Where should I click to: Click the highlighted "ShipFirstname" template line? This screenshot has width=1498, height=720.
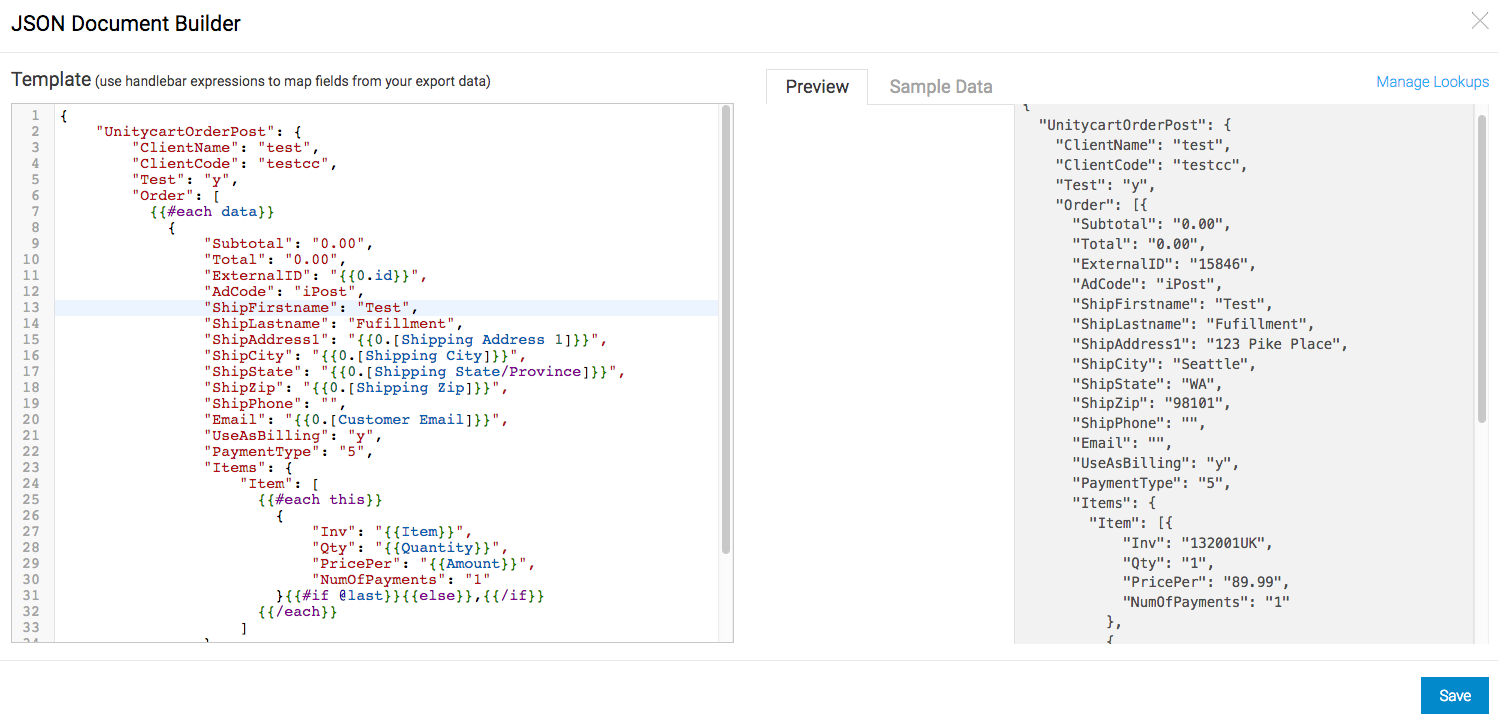311,308
